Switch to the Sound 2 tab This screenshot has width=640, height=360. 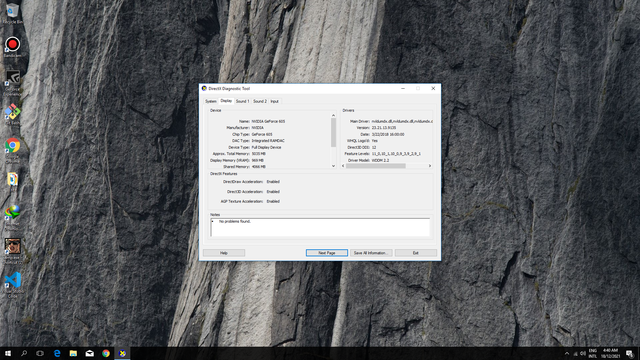click(260, 101)
